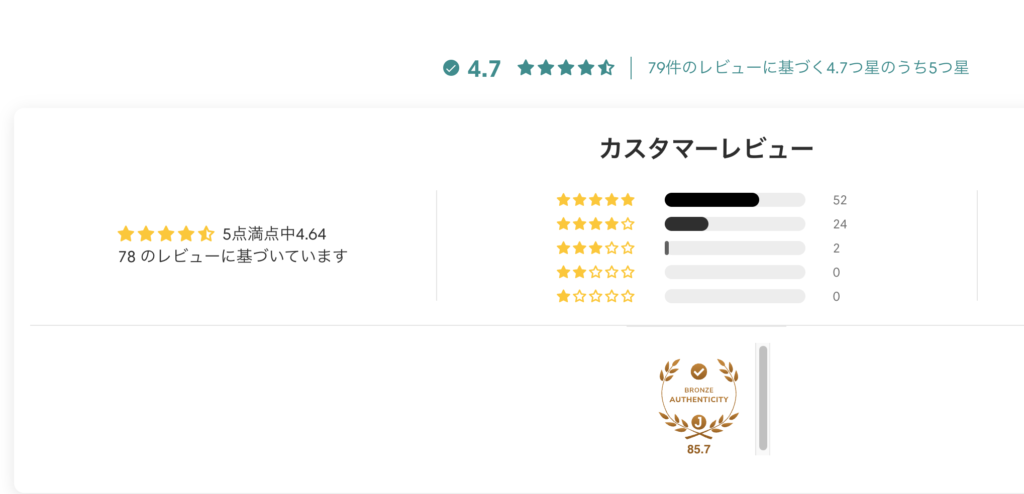Click the three-star progress bar

point(735,248)
